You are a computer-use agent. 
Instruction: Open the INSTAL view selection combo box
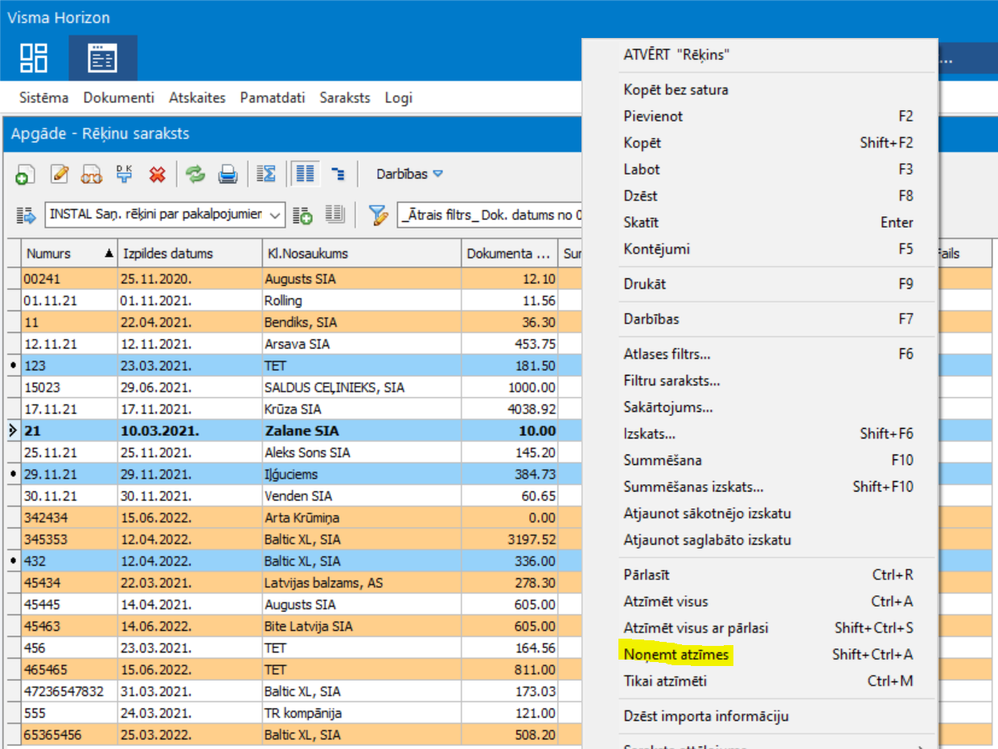[x=164, y=215]
